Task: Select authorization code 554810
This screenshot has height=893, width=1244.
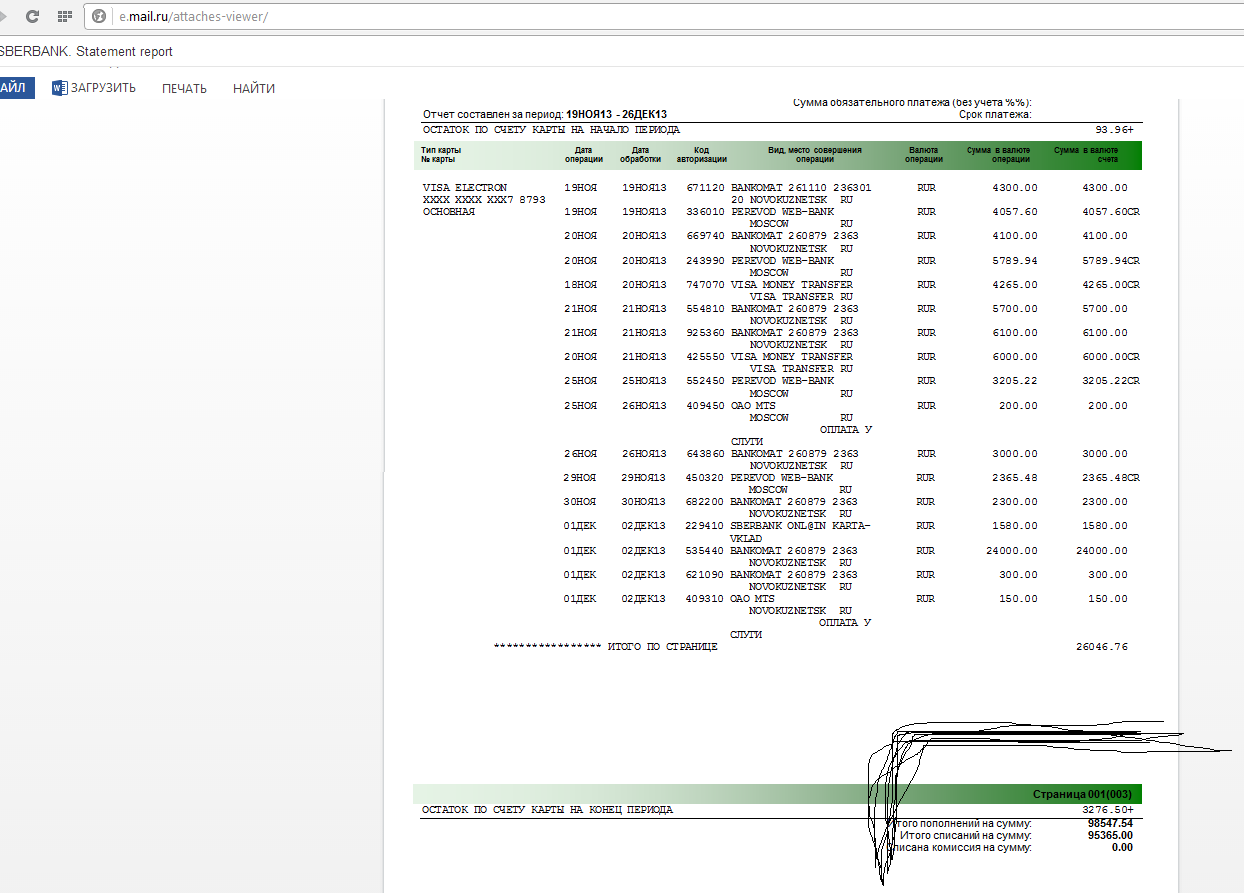Action: [x=705, y=309]
